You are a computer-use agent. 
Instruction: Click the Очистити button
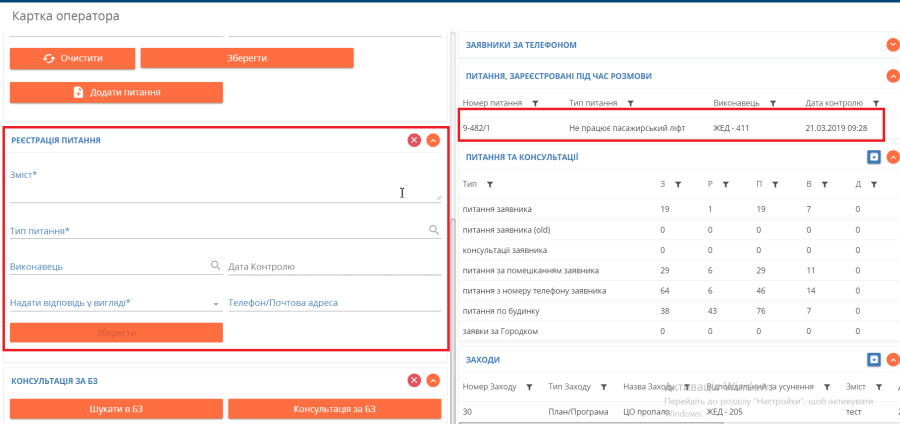click(x=71, y=58)
